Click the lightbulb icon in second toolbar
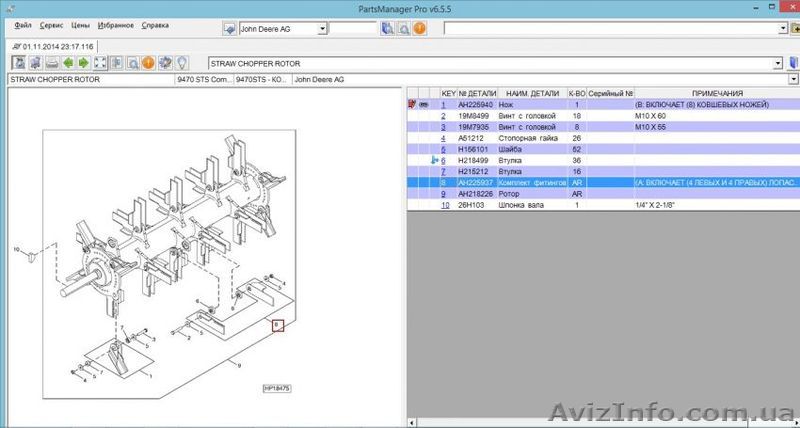The height and width of the screenshot is (428, 800). point(181,63)
